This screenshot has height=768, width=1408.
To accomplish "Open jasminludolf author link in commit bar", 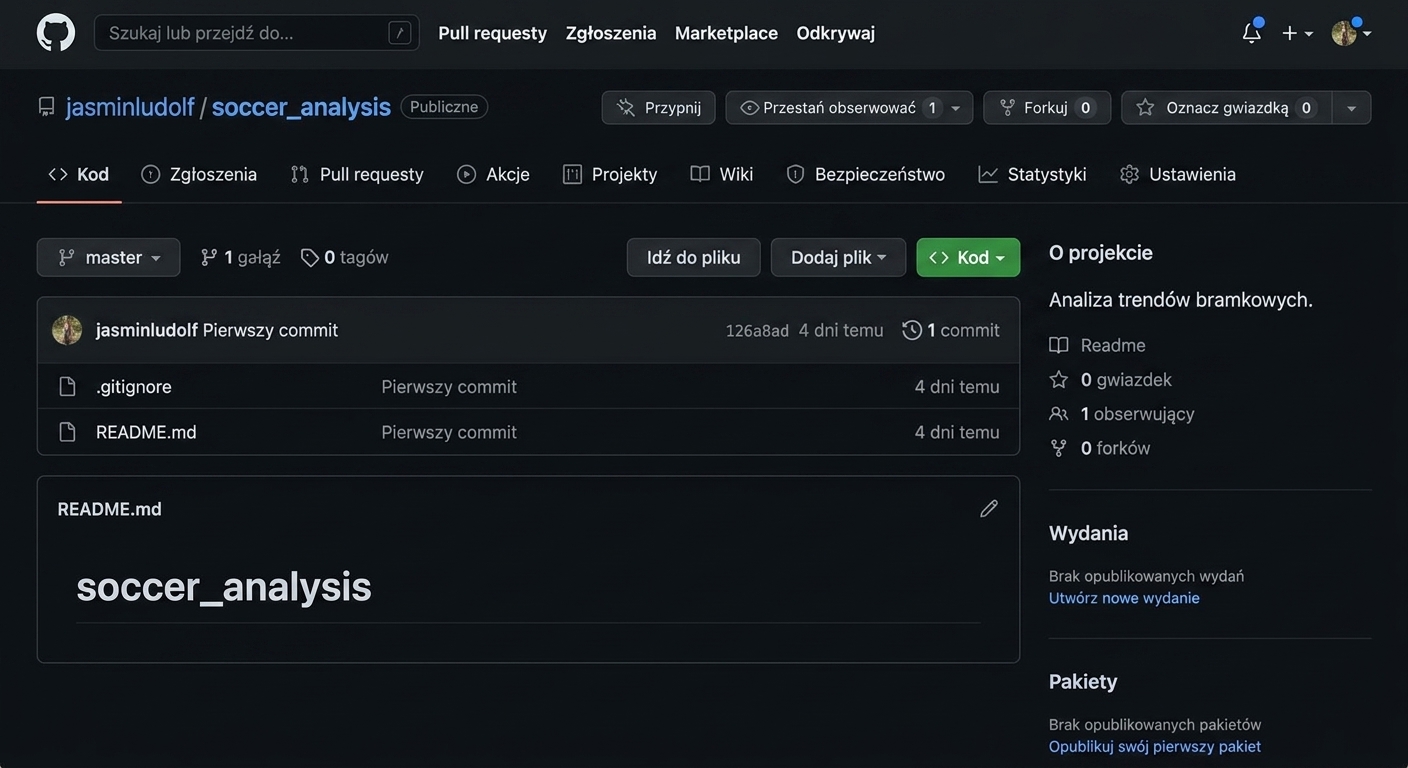I will click(147, 330).
